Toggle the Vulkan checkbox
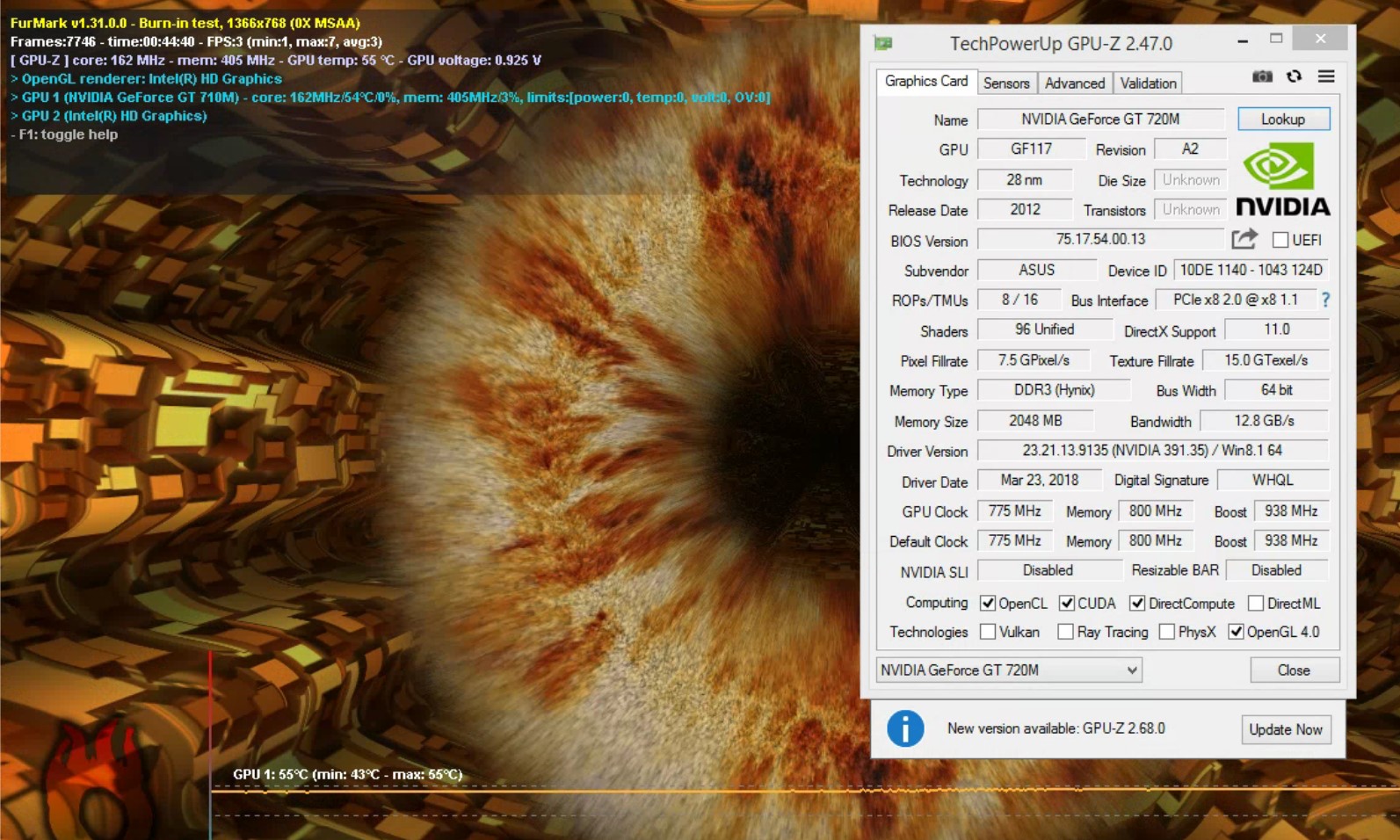The image size is (1400, 840). pos(988,632)
